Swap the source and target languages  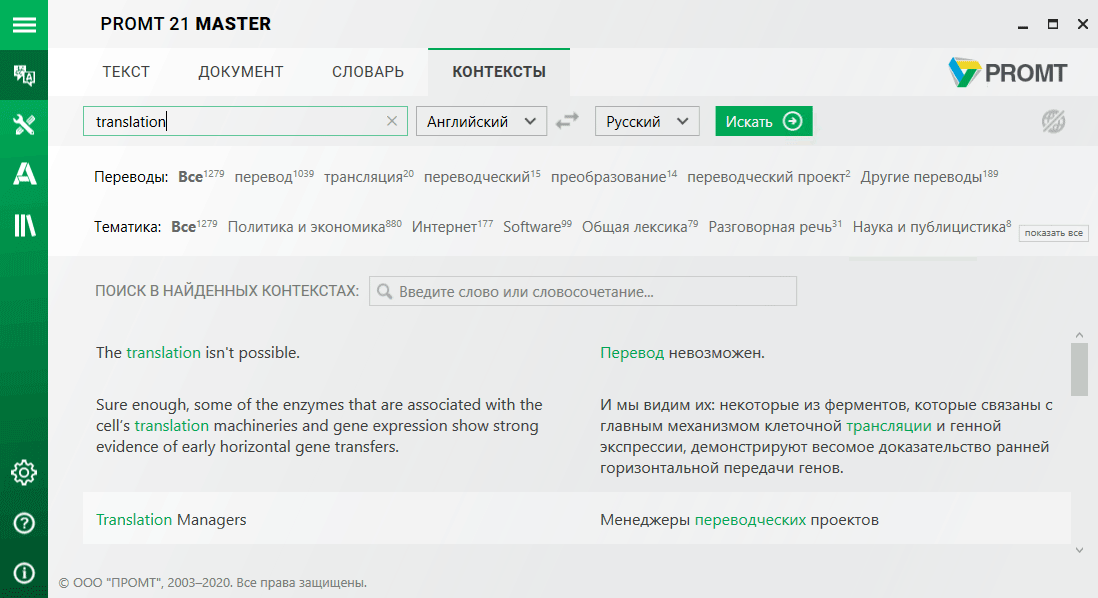567,121
